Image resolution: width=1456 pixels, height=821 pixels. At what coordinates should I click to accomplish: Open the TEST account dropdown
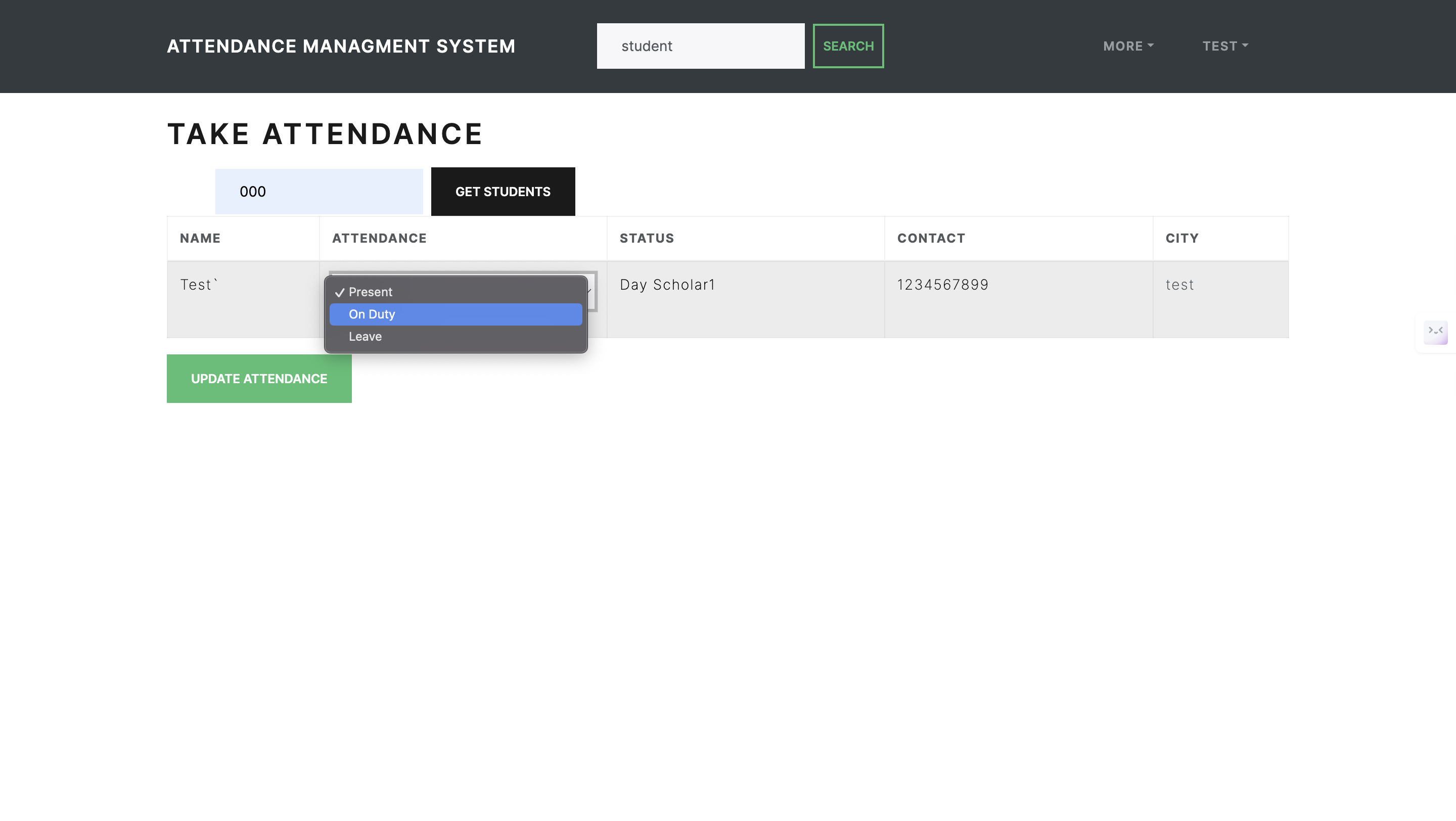tap(1224, 46)
